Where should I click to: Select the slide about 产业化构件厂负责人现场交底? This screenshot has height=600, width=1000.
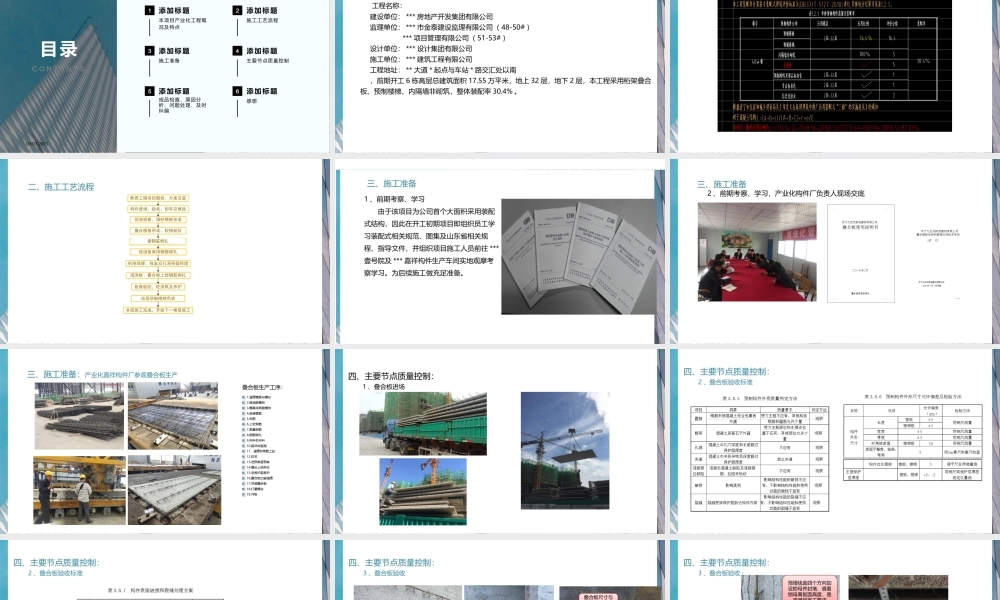pos(835,251)
